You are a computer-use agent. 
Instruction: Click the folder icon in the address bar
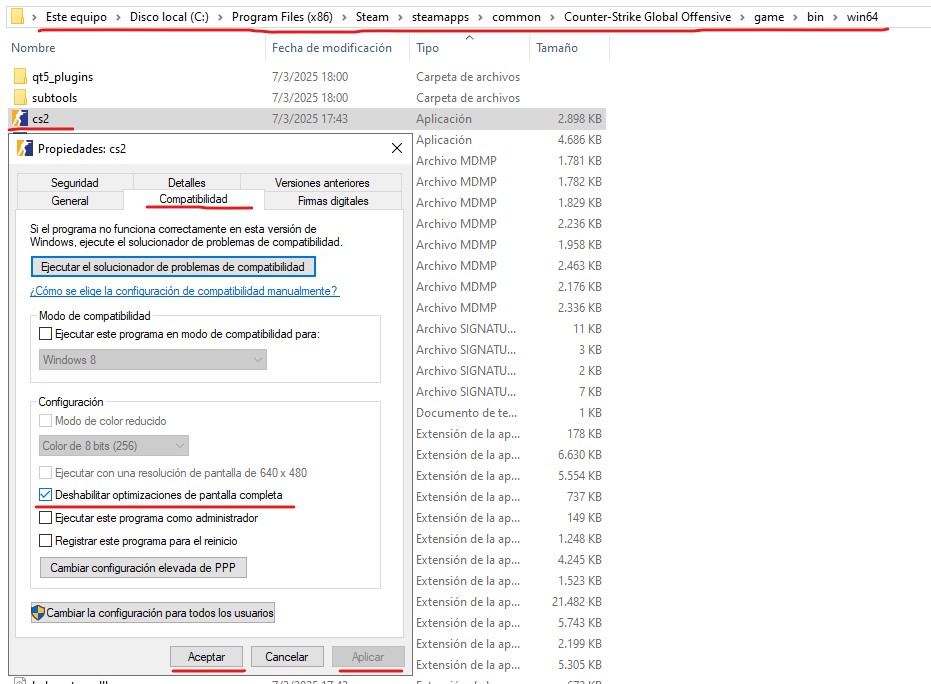click(18, 17)
